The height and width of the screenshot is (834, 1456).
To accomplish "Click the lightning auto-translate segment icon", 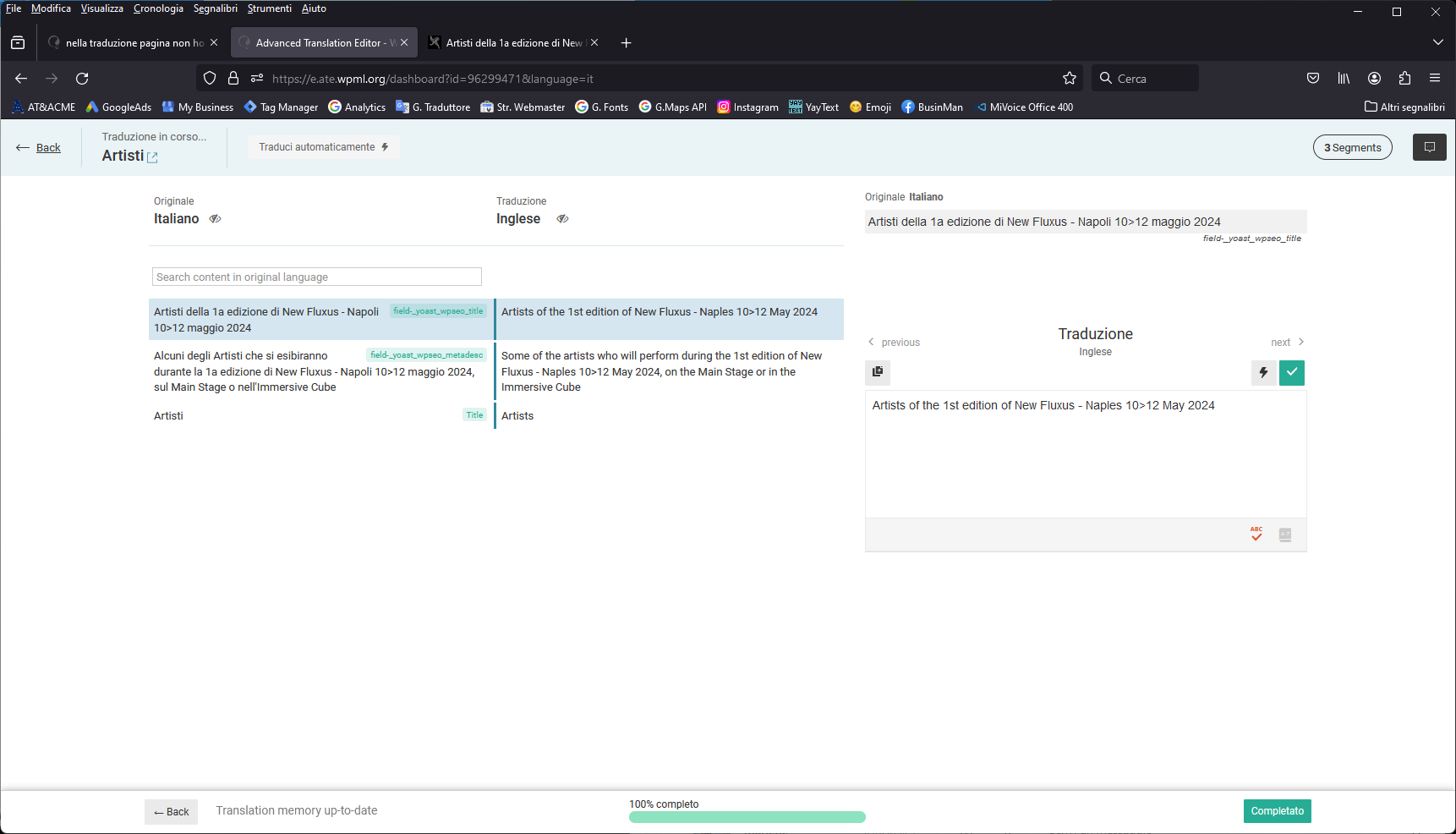I will 1263,372.
